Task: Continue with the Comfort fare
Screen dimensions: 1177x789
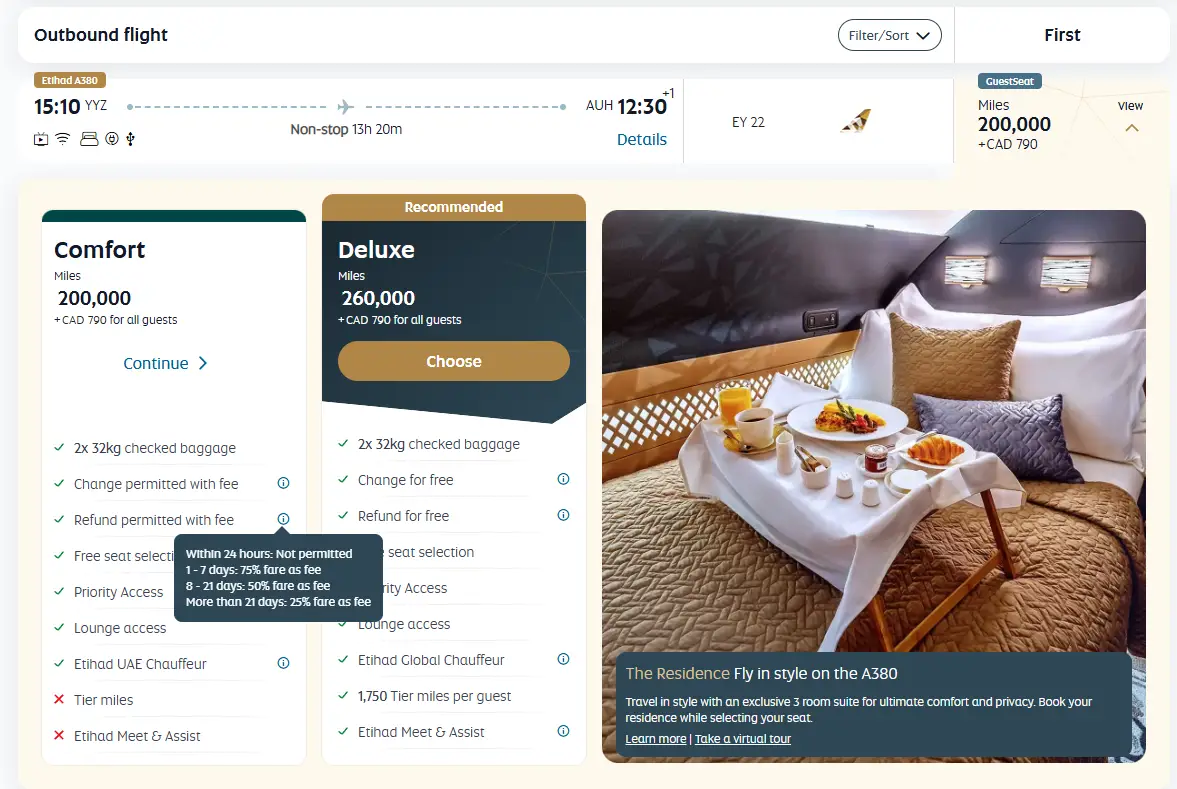Action: [165, 363]
